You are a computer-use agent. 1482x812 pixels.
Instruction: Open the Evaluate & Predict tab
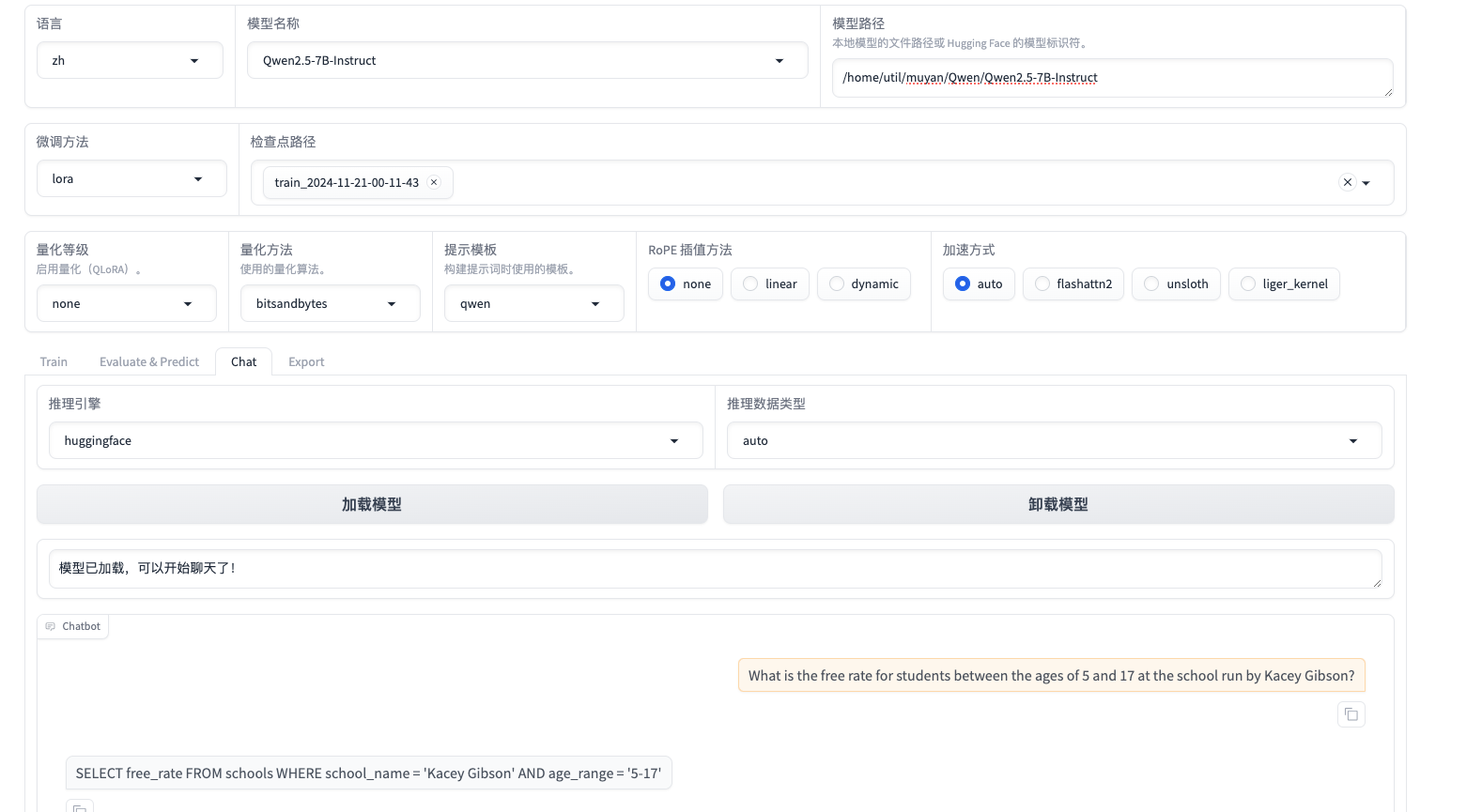(x=149, y=361)
